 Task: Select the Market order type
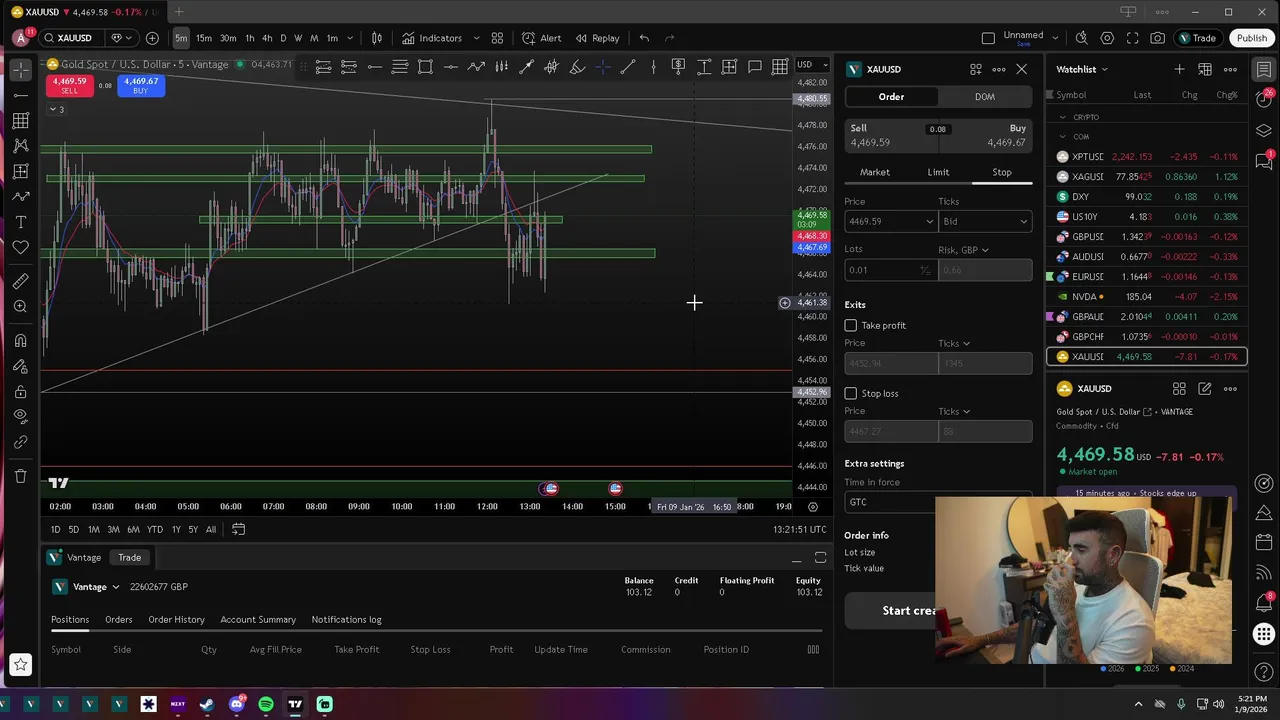(x=875, y=172)
